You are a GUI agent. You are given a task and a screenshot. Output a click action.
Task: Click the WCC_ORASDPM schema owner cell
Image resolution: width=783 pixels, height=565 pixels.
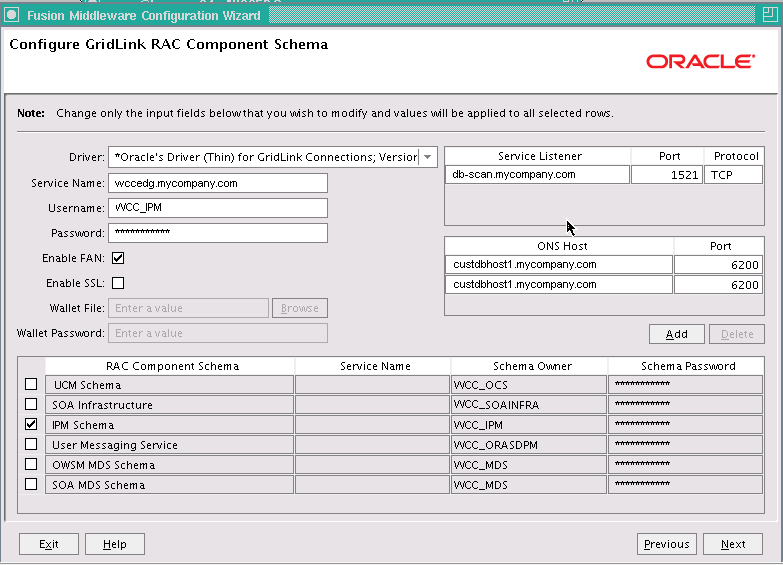[x=529, y=445]
